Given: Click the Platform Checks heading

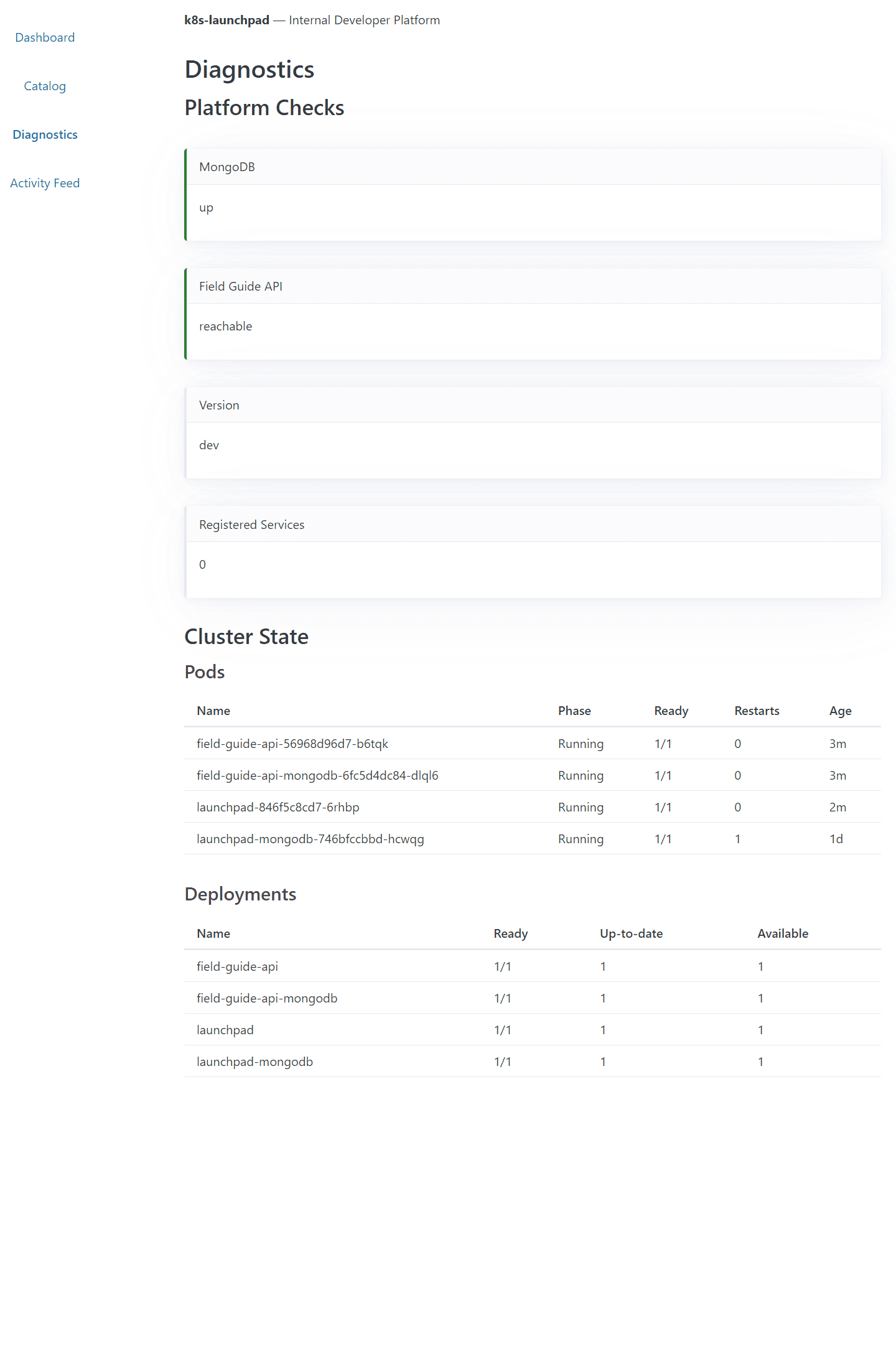Looking at the screenshot, I should [264, 108].
